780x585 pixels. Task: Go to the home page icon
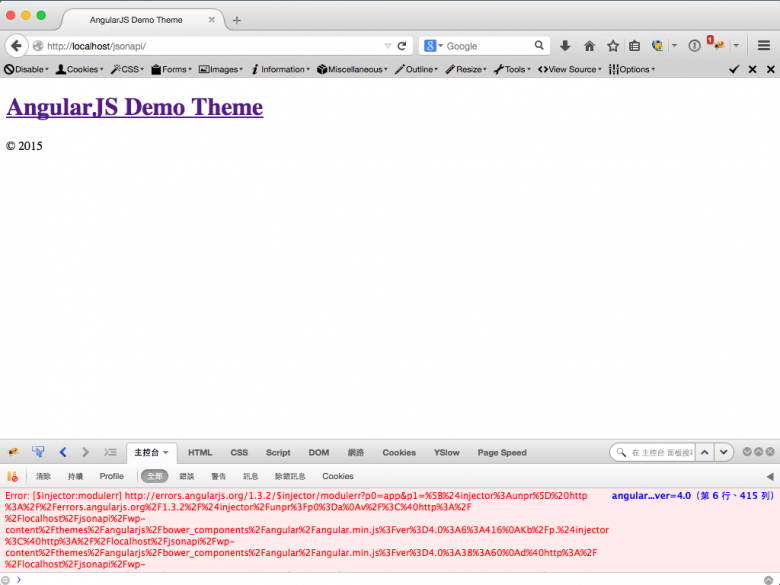click(589, 46)
